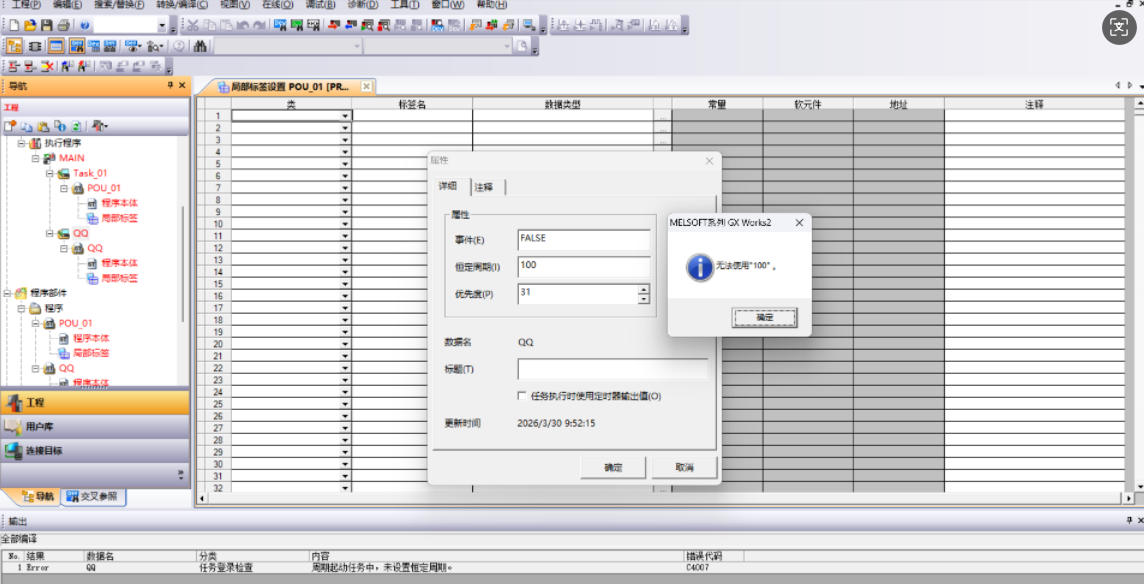The width and height of the screenshot is (1144, 584).
Task: Click the Save project floppy icon
Action: [x=46, y=24]
